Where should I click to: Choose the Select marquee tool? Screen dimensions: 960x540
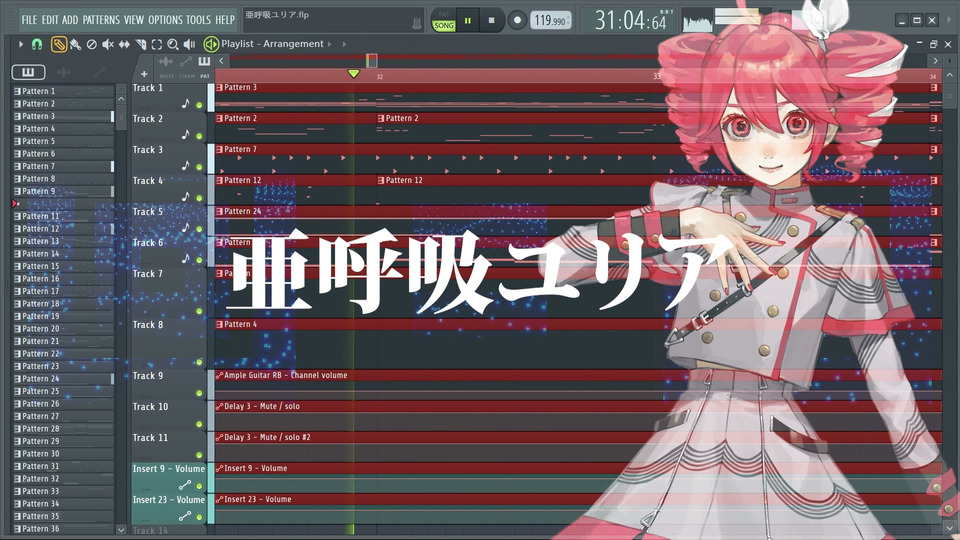coord(157,44)
